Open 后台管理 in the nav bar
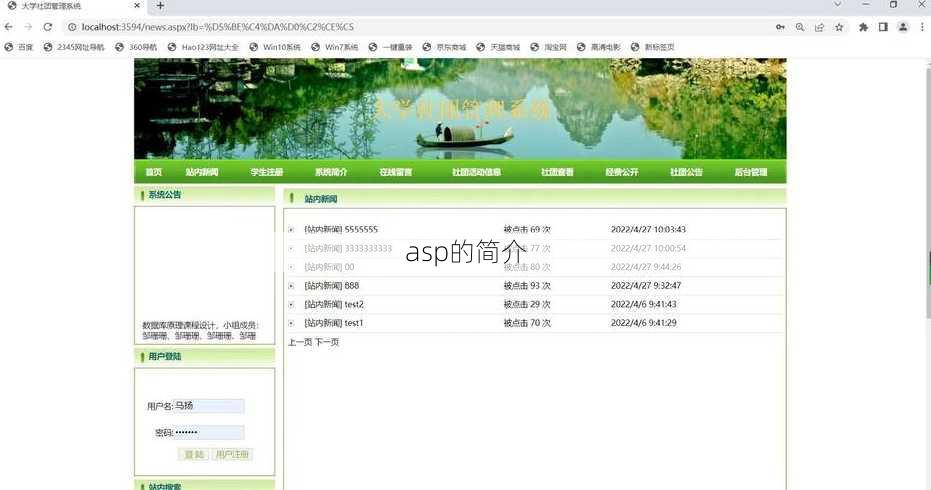931x490 pixels. coord(751,172)
